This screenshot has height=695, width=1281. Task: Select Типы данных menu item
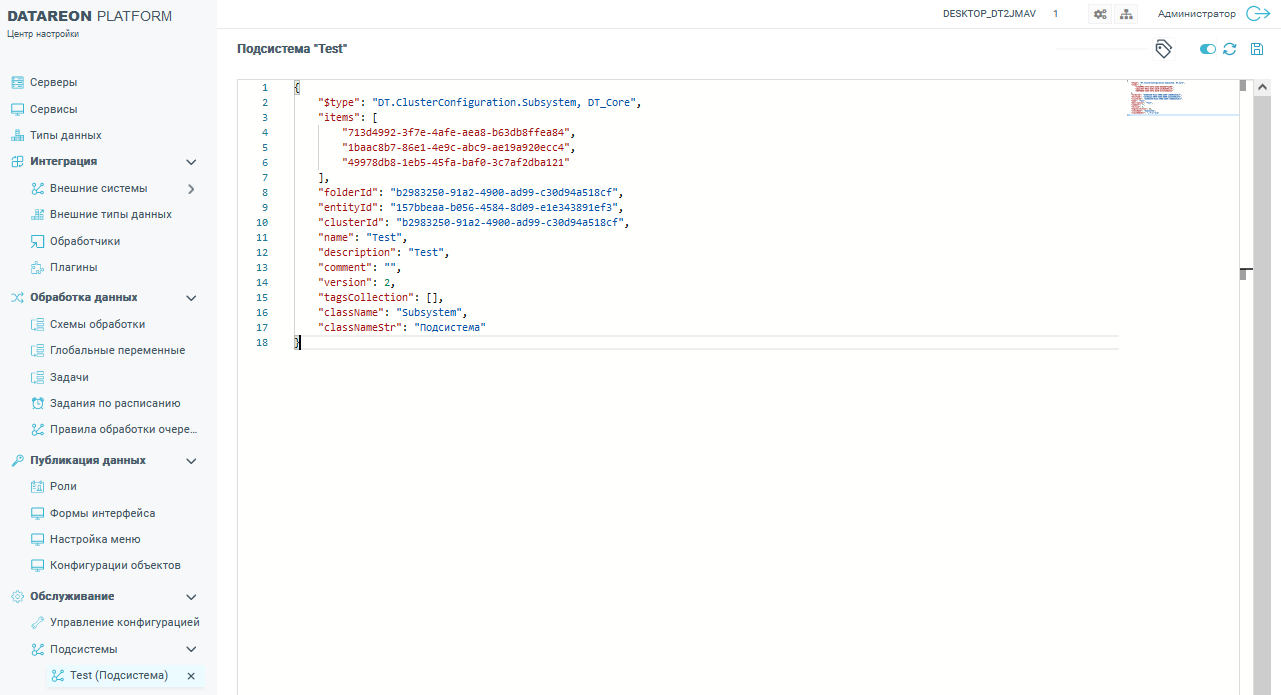[65, 136]
